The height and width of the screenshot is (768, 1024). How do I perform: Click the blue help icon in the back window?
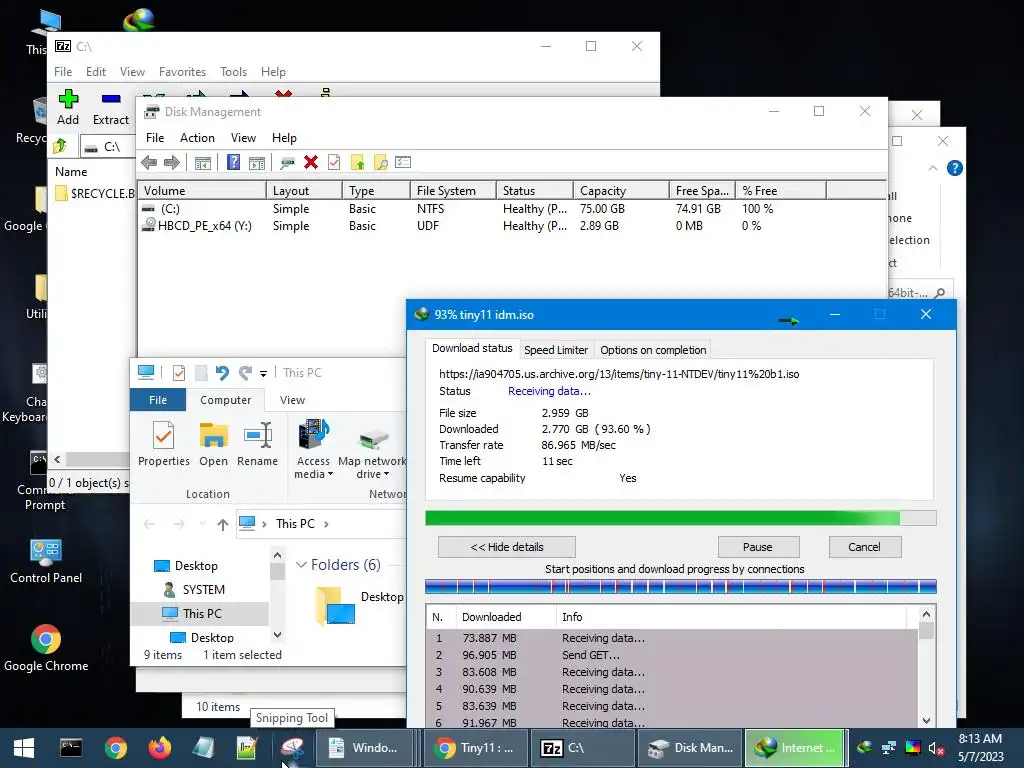point(954,168)
